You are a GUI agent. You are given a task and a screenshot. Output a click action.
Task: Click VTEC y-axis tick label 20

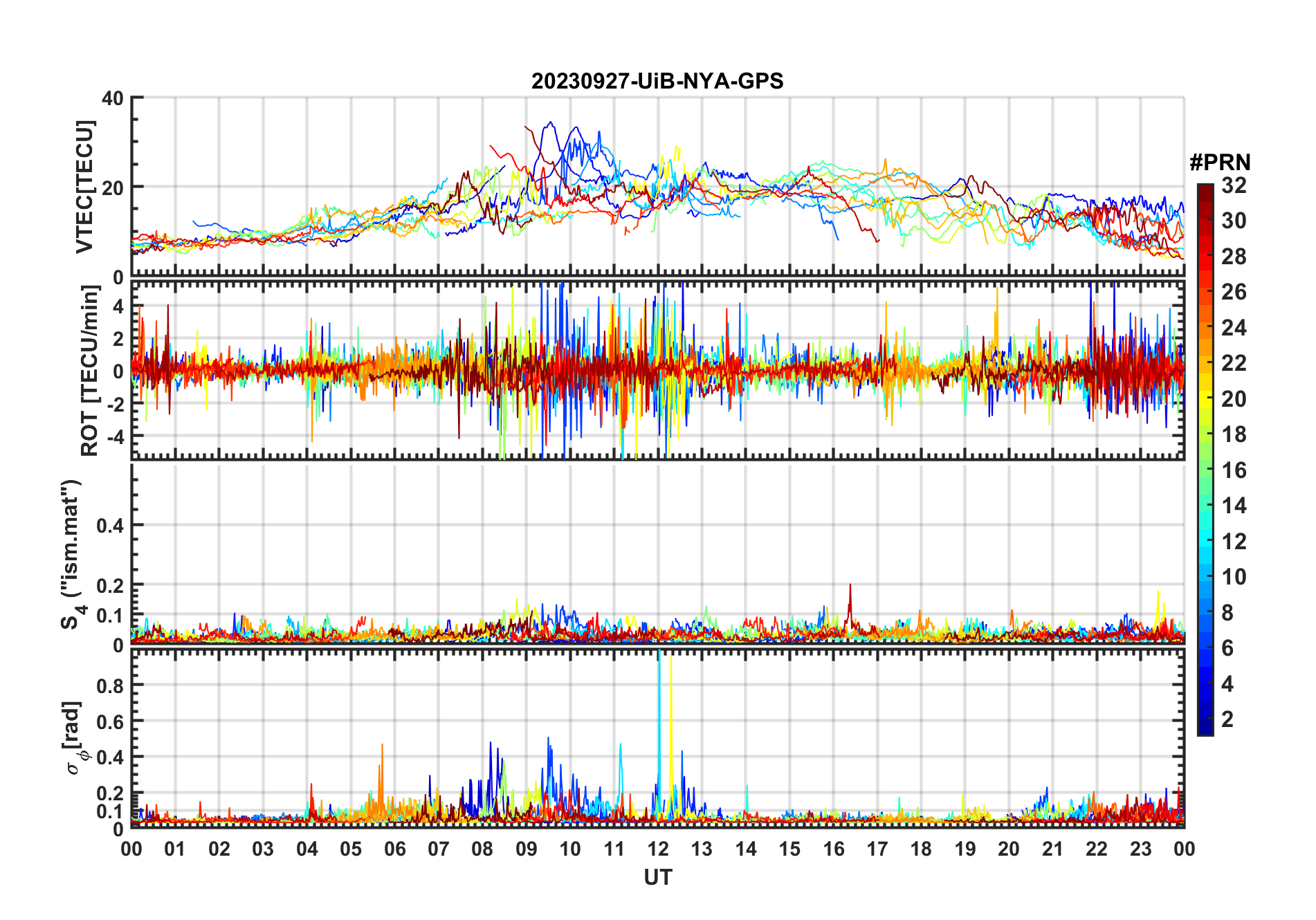click(113, 187)
